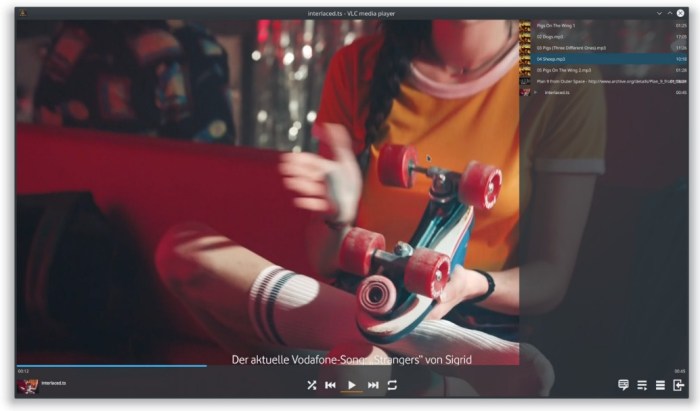
Task: Click the window's down-chevron titlebar button
Action: (660, 13)
